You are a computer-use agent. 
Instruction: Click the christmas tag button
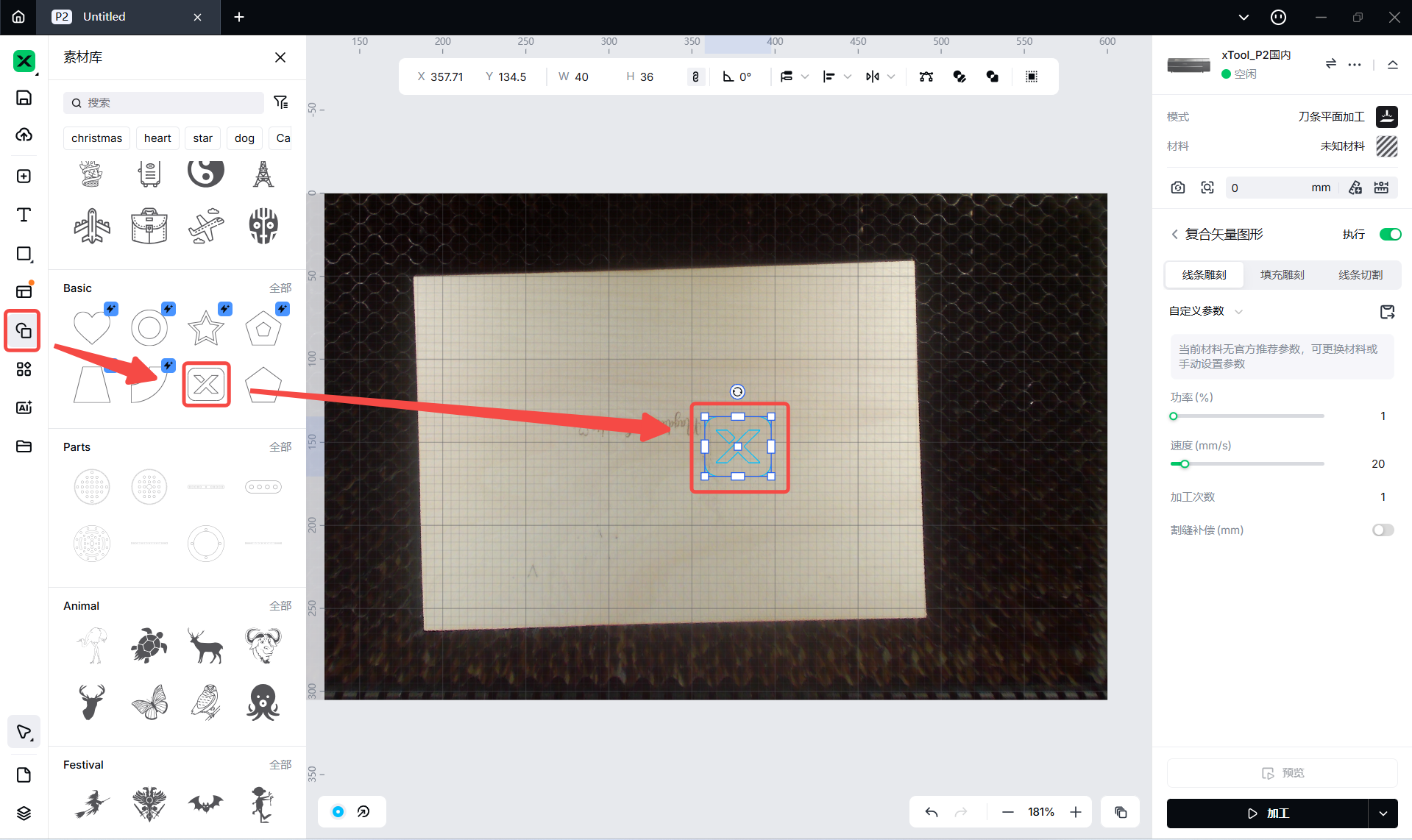click(96, 138)
